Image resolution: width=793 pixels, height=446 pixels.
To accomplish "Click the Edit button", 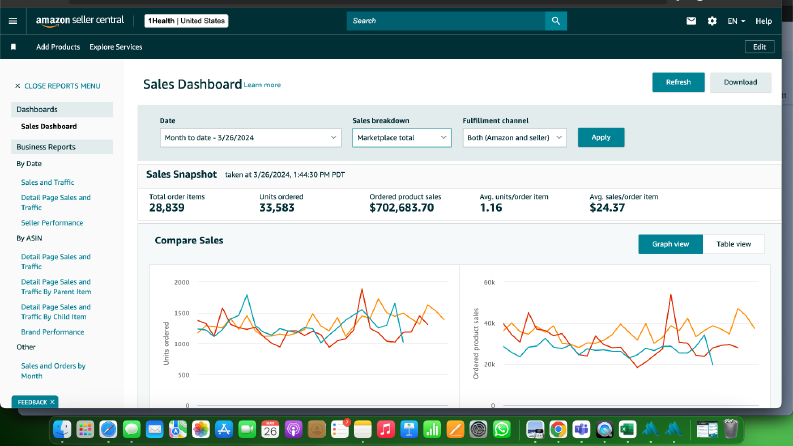I will [x=760, y=47].
